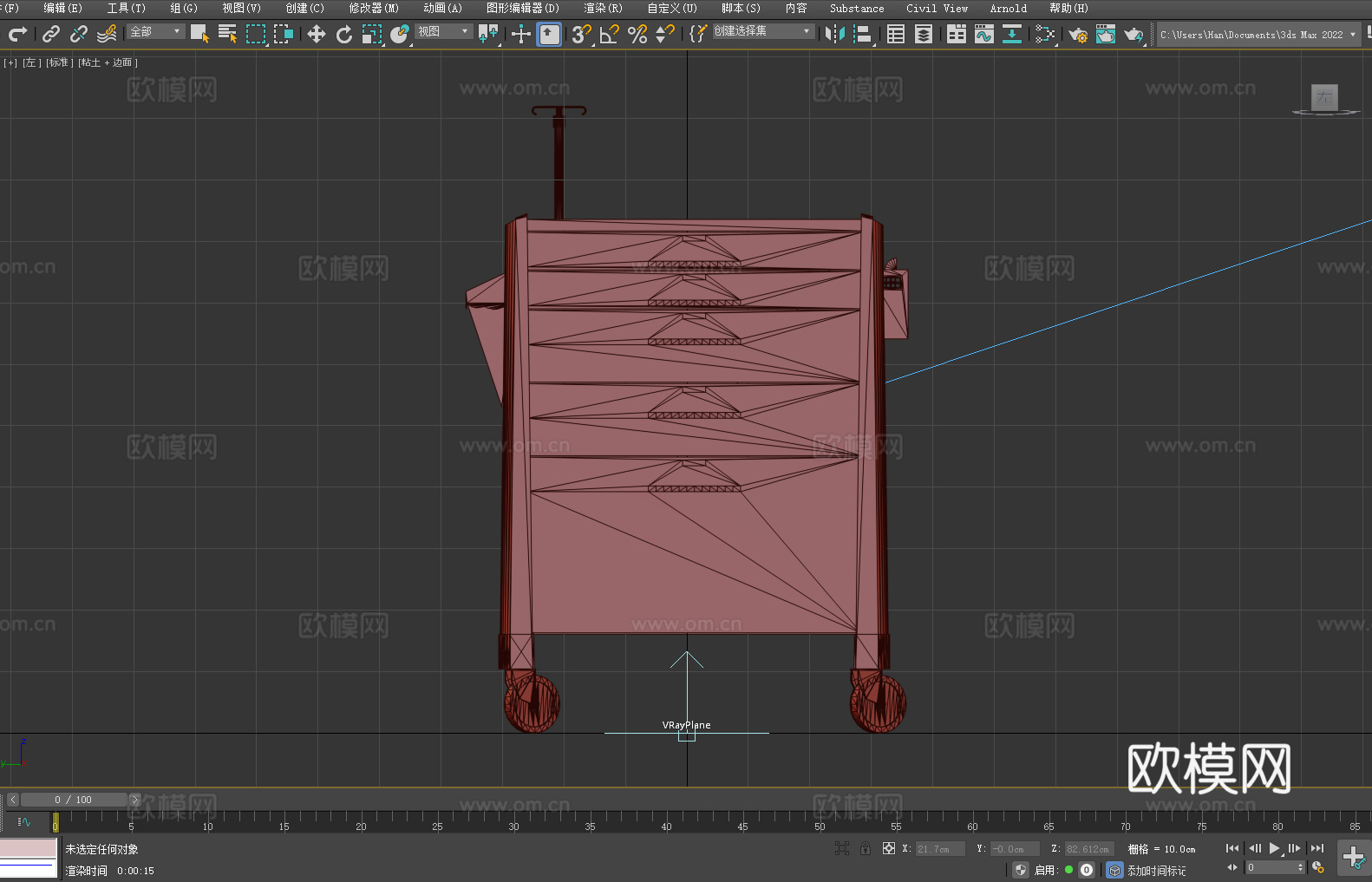The width and height of the screenshot is (1372, 882).
Task: Open the 修改器(M) menu
Action: (374, 8)
